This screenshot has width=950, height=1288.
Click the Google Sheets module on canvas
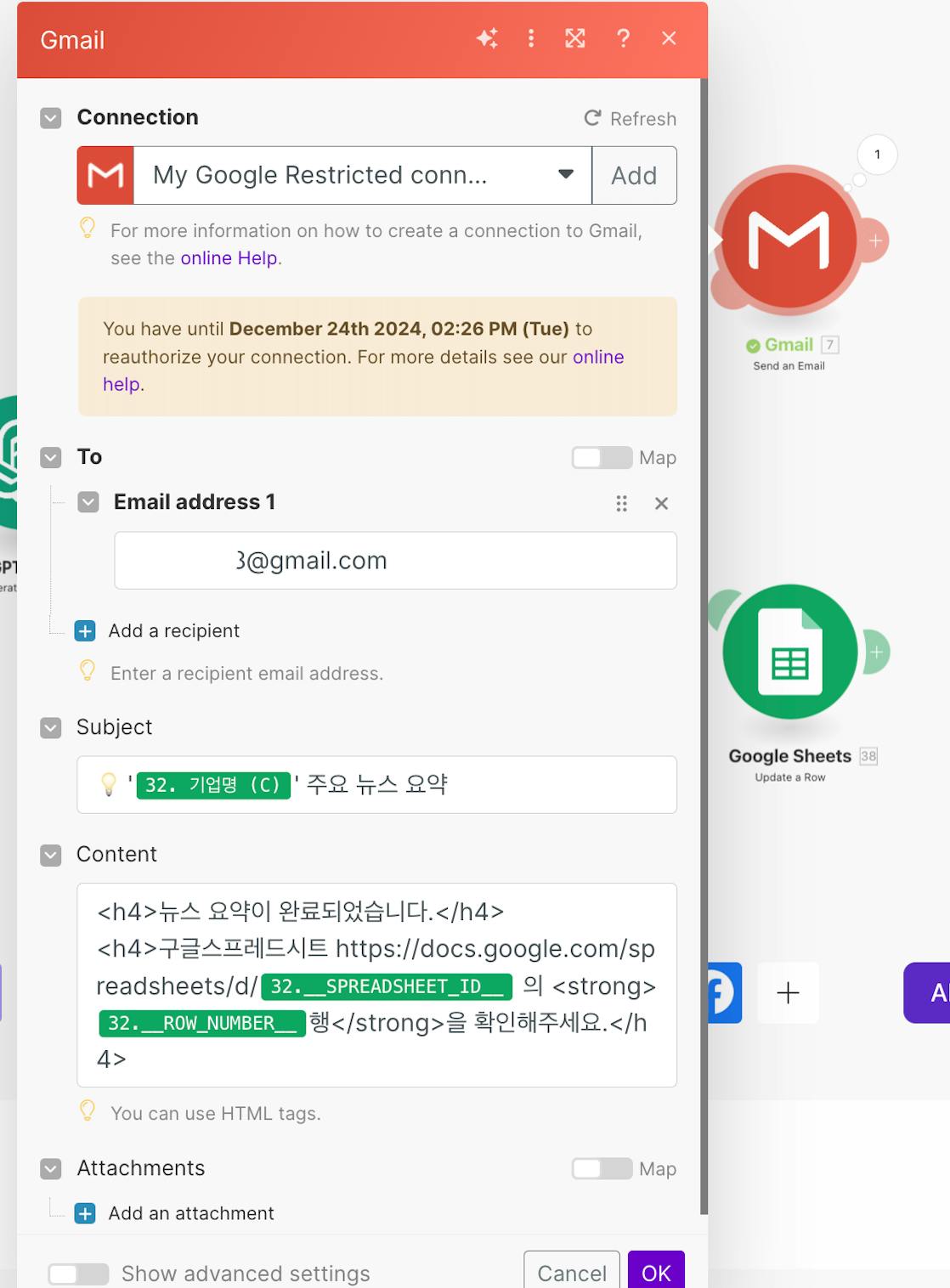[x=789, y=652]
